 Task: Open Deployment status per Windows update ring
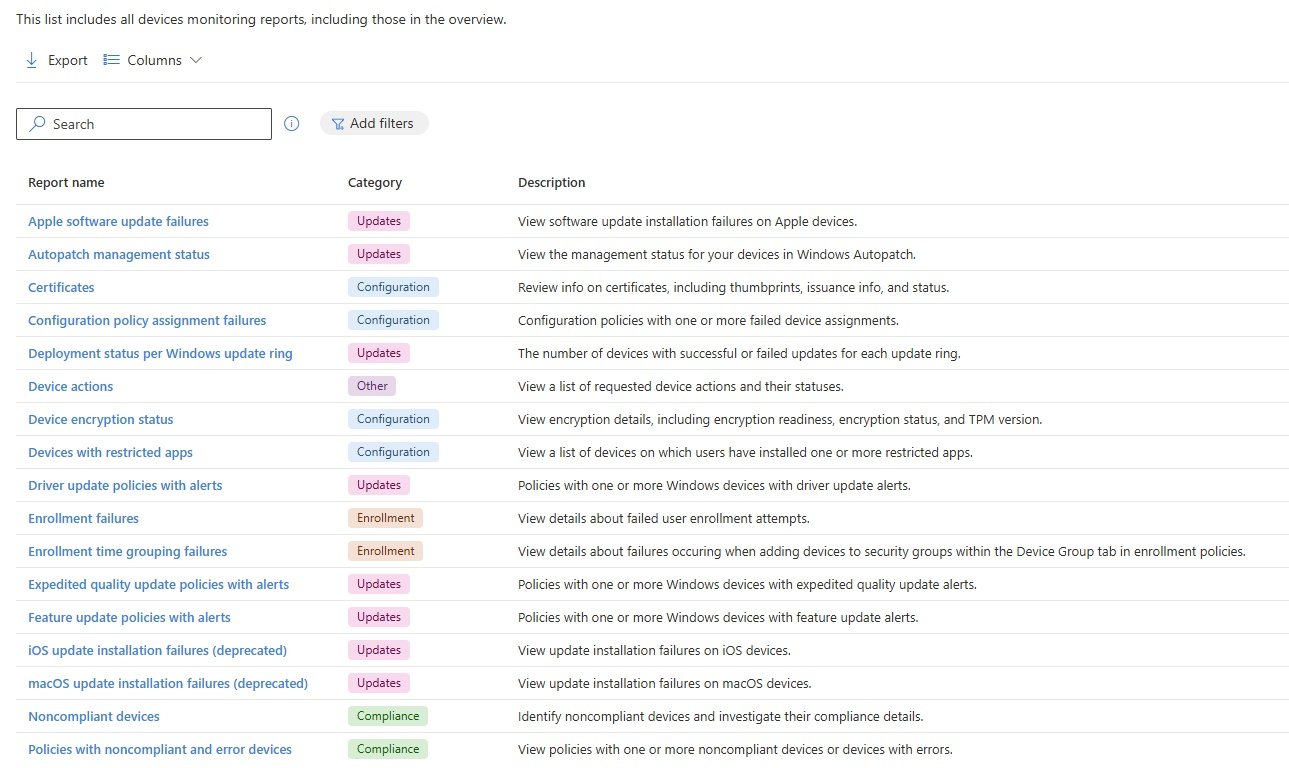pyautogui.click(x=160, y=353)
